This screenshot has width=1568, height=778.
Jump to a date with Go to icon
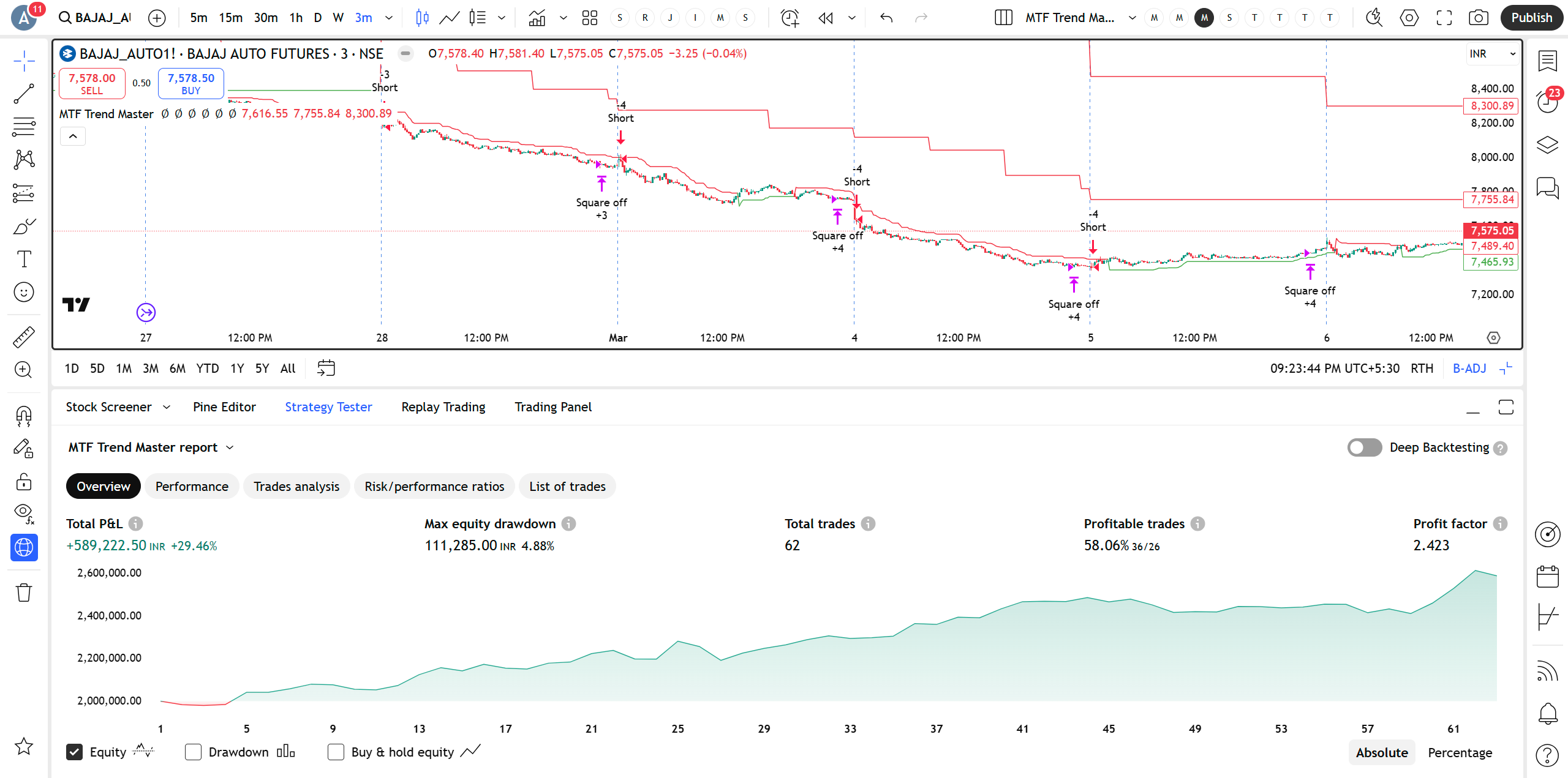click(x=326, y=368)
